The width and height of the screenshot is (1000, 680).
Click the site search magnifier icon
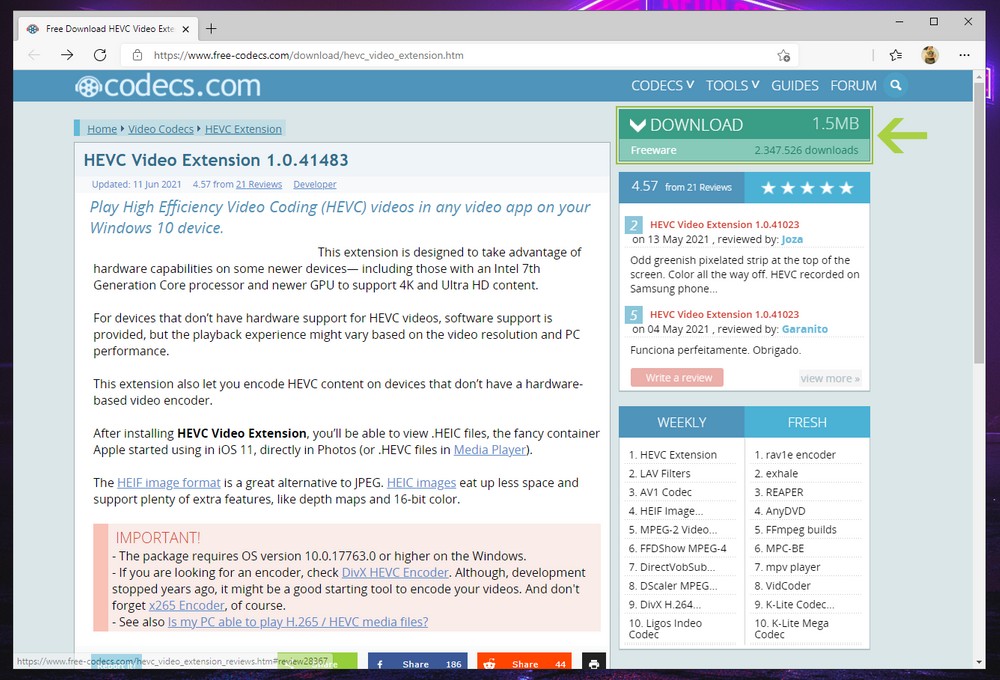click(896, 85)
